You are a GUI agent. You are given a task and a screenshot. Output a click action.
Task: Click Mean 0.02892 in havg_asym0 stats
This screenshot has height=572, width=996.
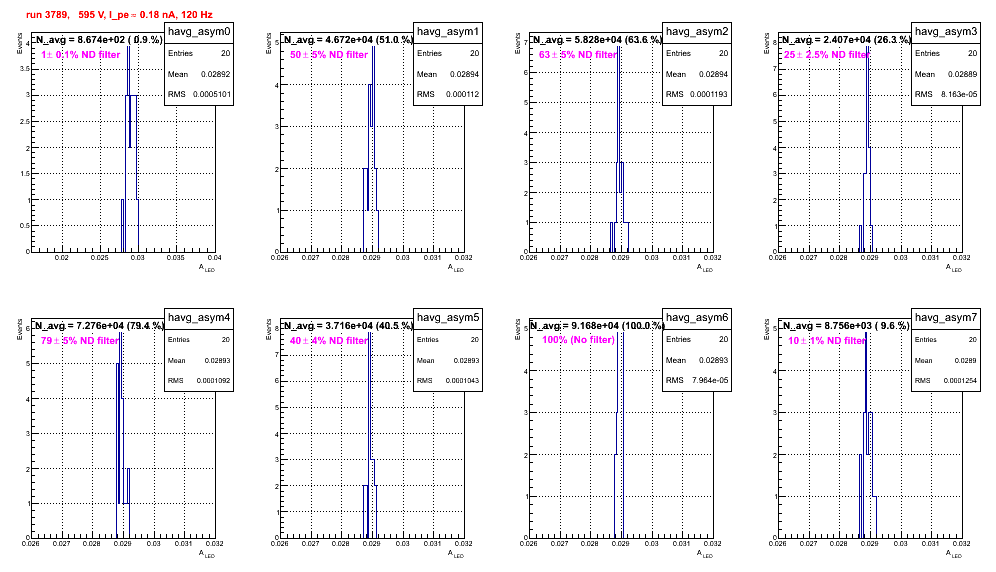[x=199, y=74]
